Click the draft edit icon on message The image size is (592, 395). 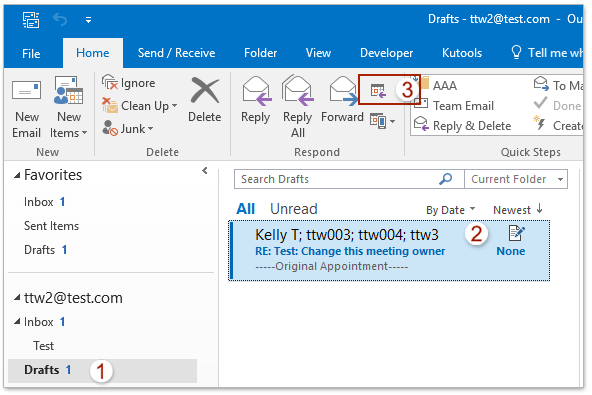coord(516,233)
